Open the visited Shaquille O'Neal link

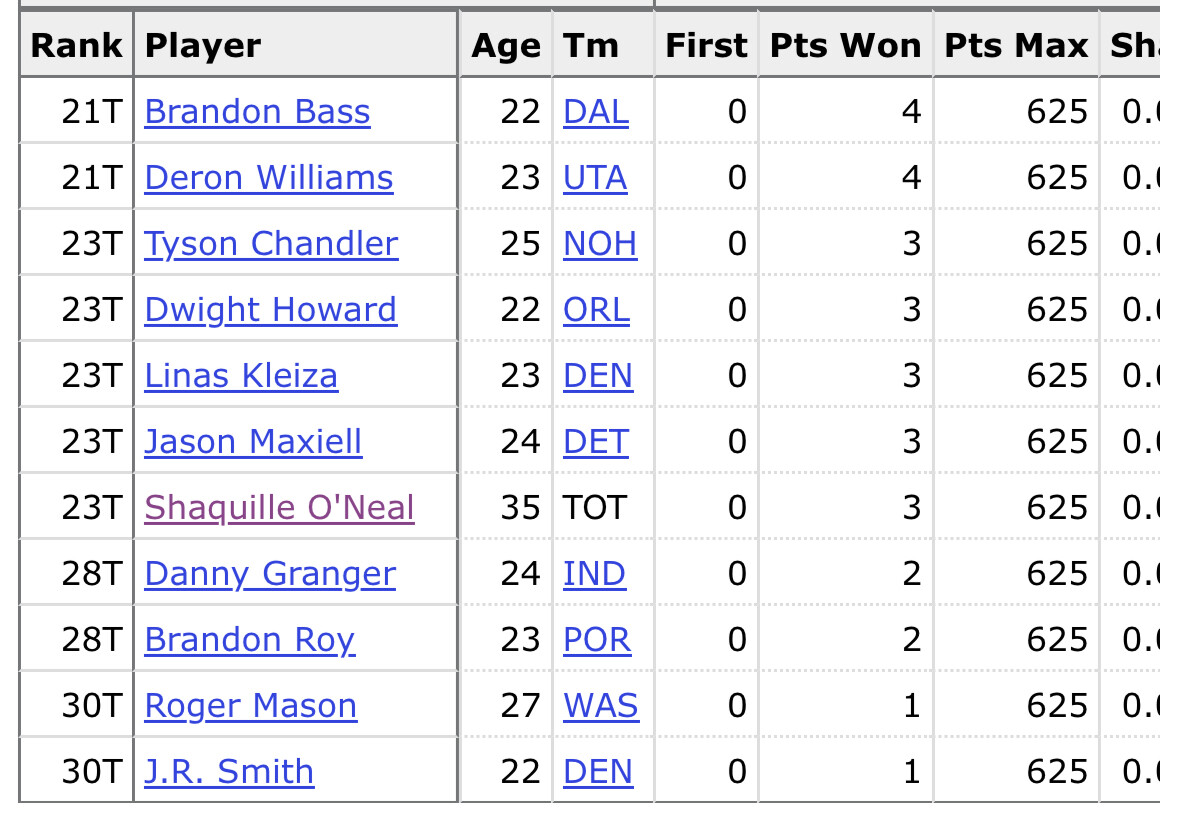[x=279, y=508]
